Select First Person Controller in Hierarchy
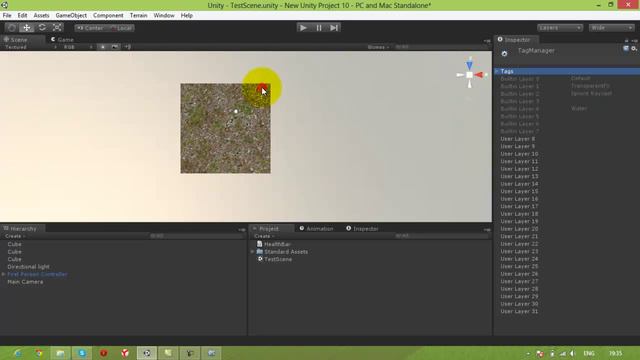 (37, 274)
